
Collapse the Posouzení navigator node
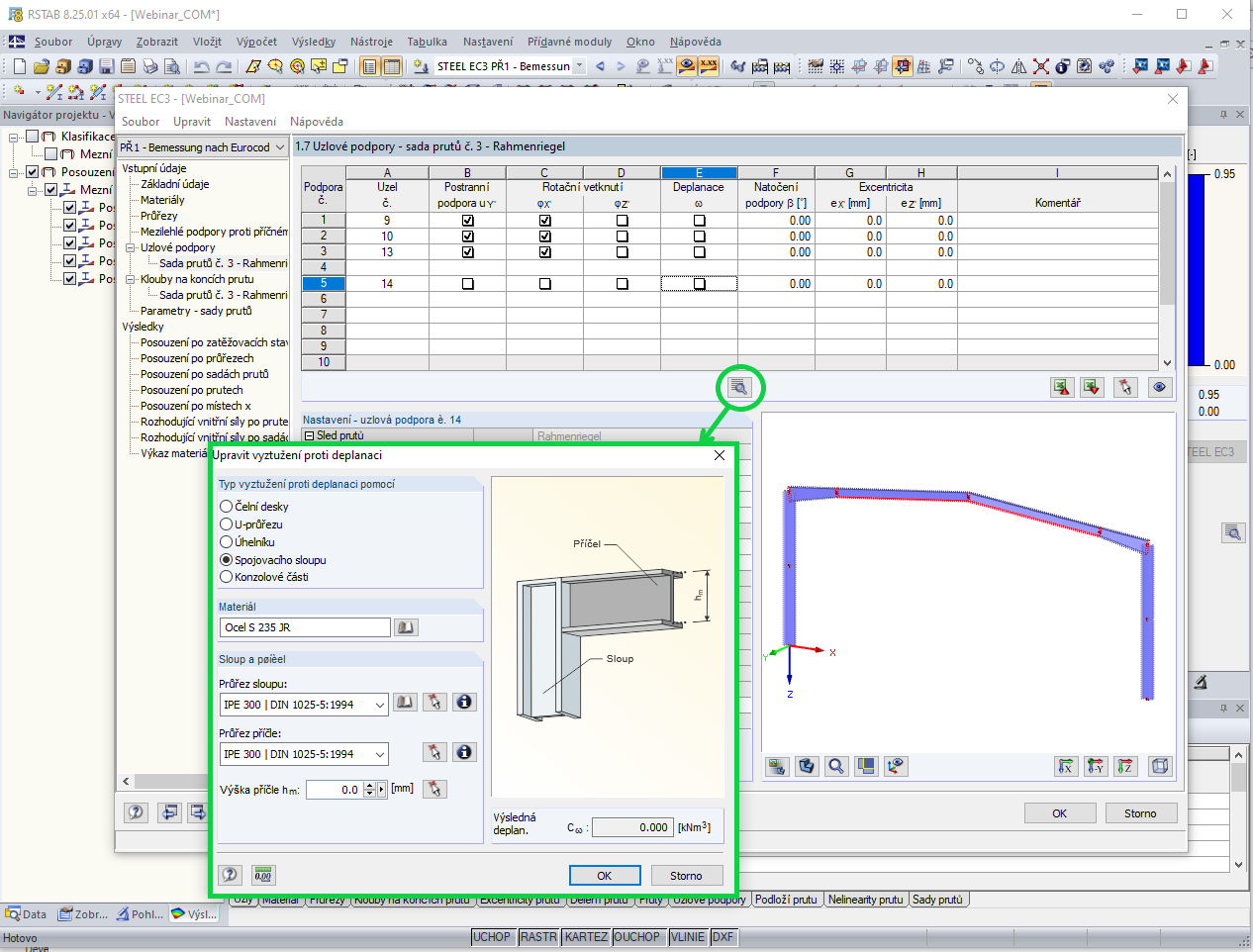click(x=14, y=172)
